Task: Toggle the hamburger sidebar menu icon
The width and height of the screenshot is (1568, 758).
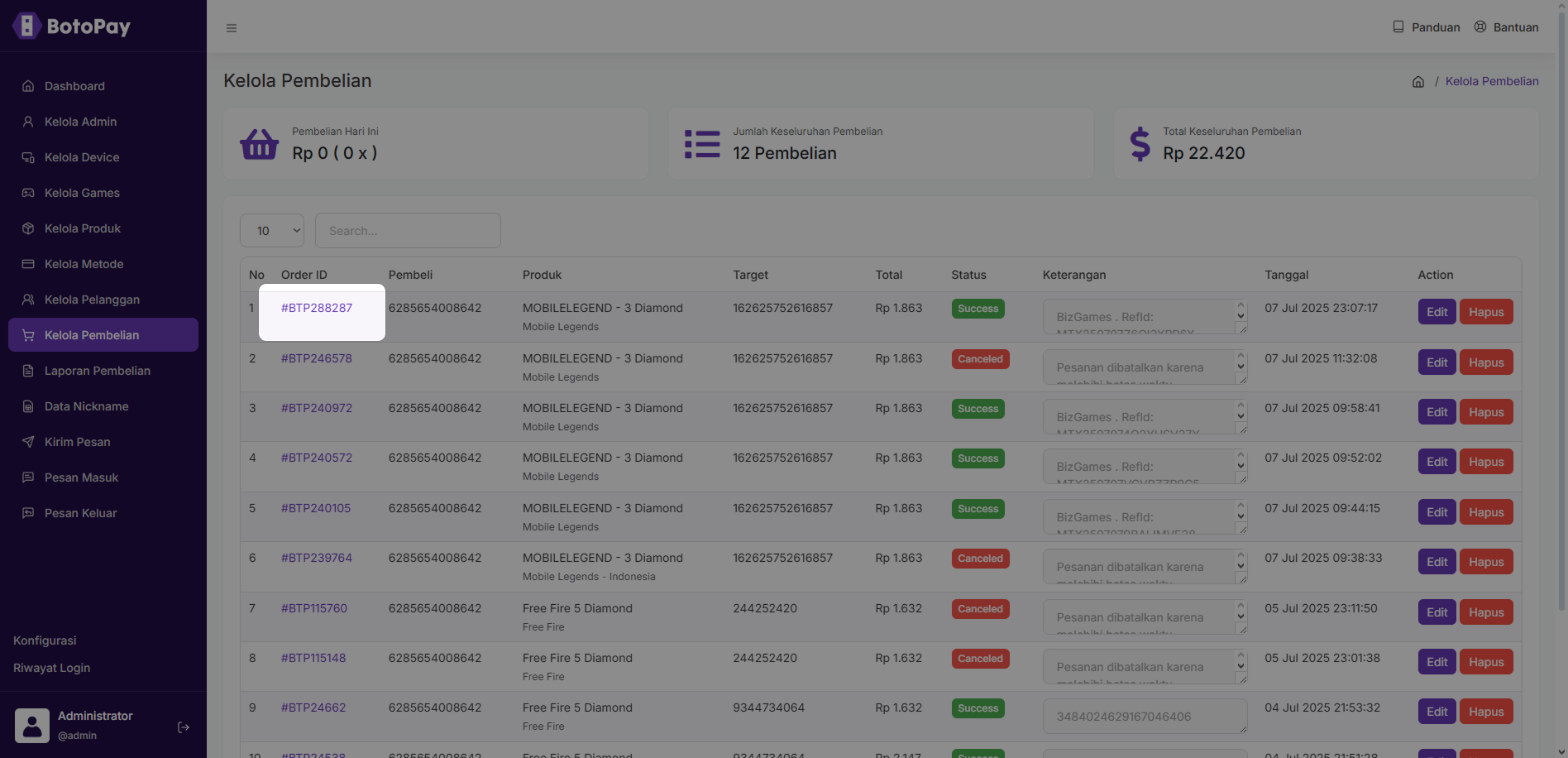Action: point(232,28)
